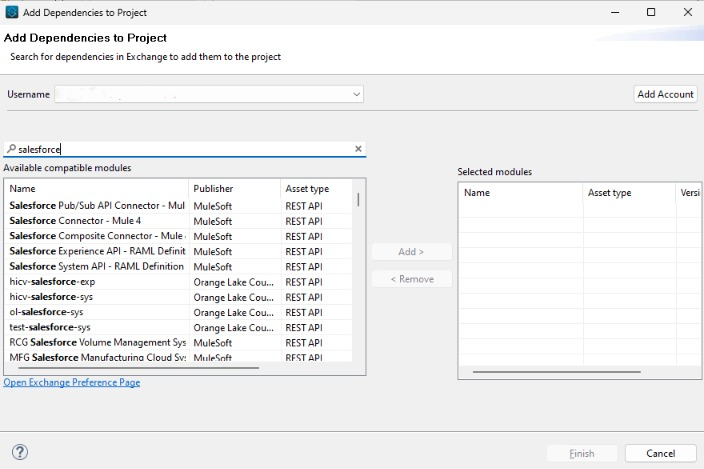Screen dimensions: 704x469
Task: Click the Cancel button
Action: tap(660, 453)
